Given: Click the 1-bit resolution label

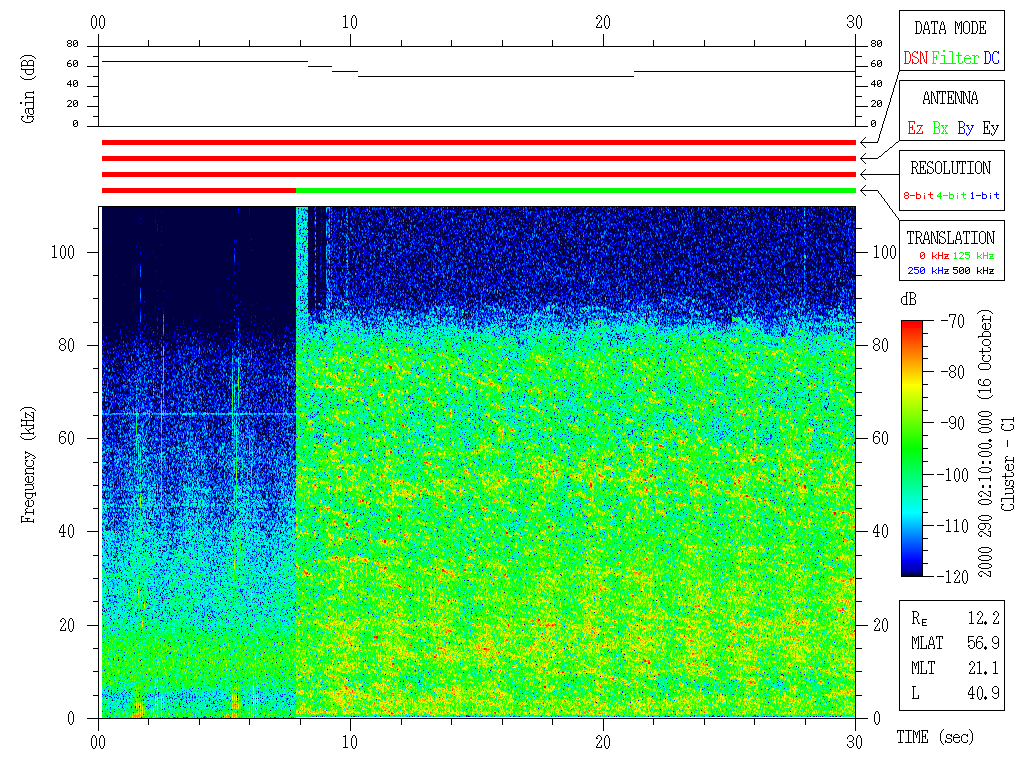Looking at the screenshot, I should (x=984, y=196).
